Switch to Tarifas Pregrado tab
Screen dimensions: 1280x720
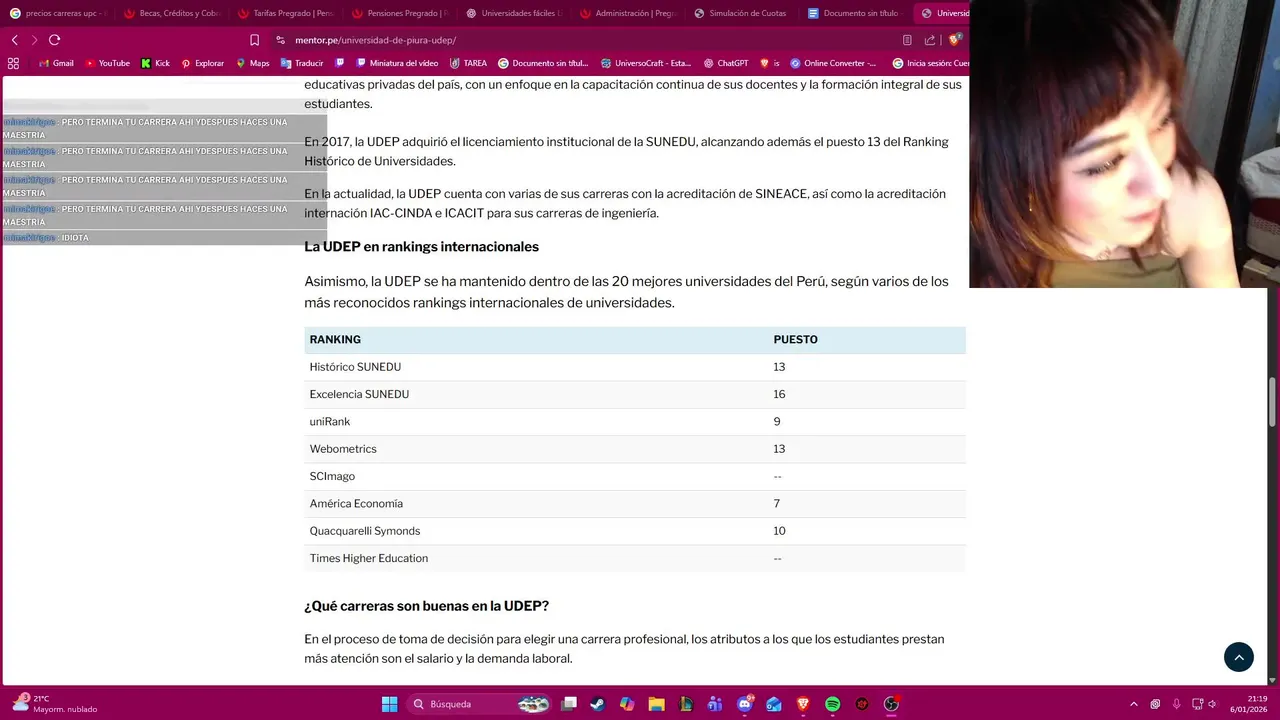(285, 13)
